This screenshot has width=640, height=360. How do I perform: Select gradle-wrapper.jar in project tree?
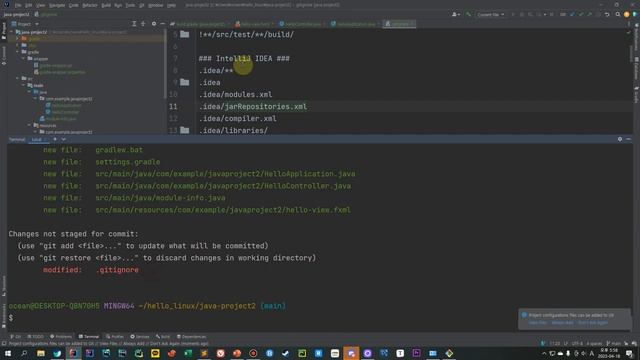53,65
